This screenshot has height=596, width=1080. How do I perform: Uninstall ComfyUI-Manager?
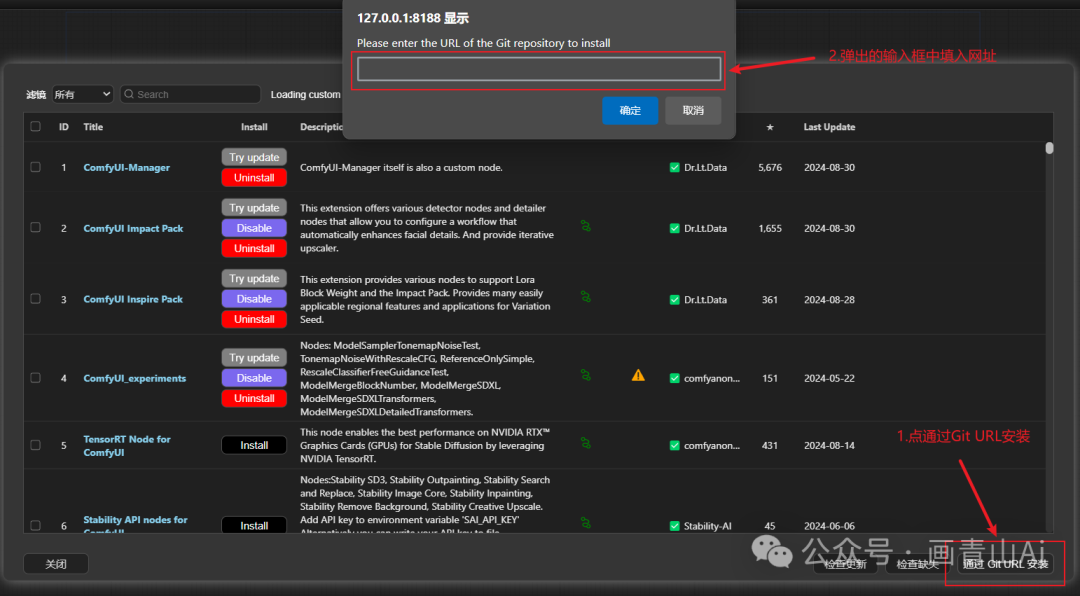coord(254,178)
